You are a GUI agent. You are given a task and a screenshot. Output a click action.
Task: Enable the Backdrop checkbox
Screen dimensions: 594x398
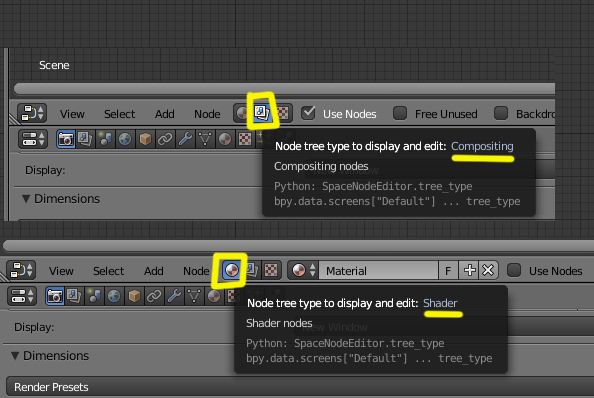coord(501,113)
